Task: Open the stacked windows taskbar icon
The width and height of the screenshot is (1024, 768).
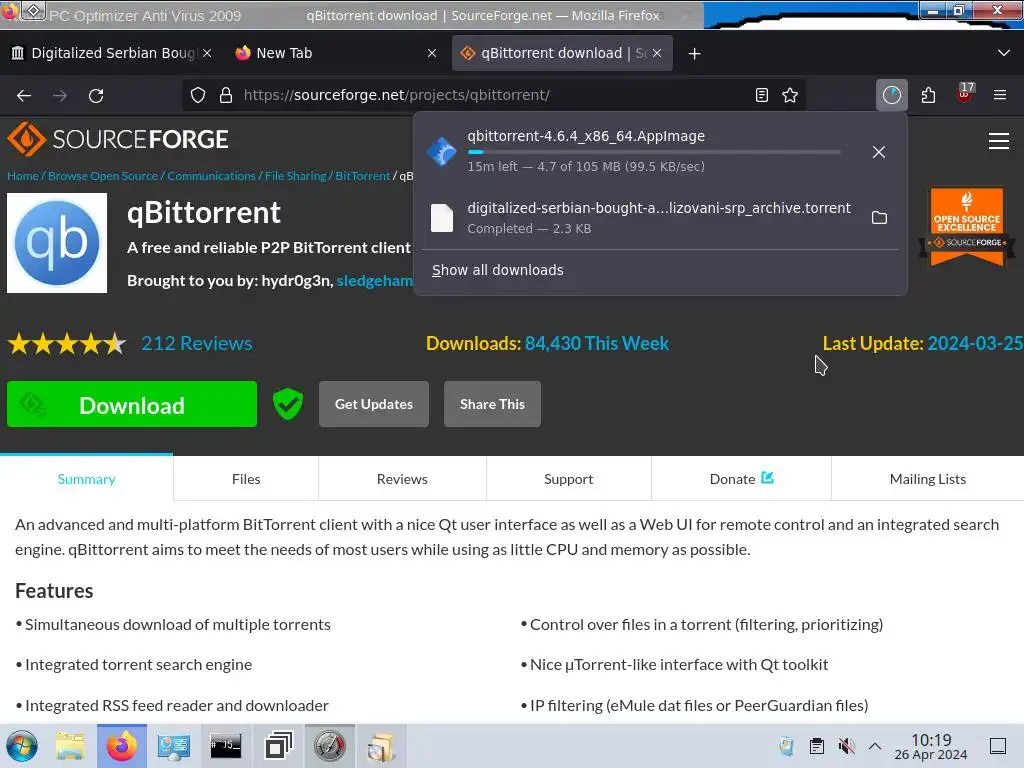Action: 278,746
